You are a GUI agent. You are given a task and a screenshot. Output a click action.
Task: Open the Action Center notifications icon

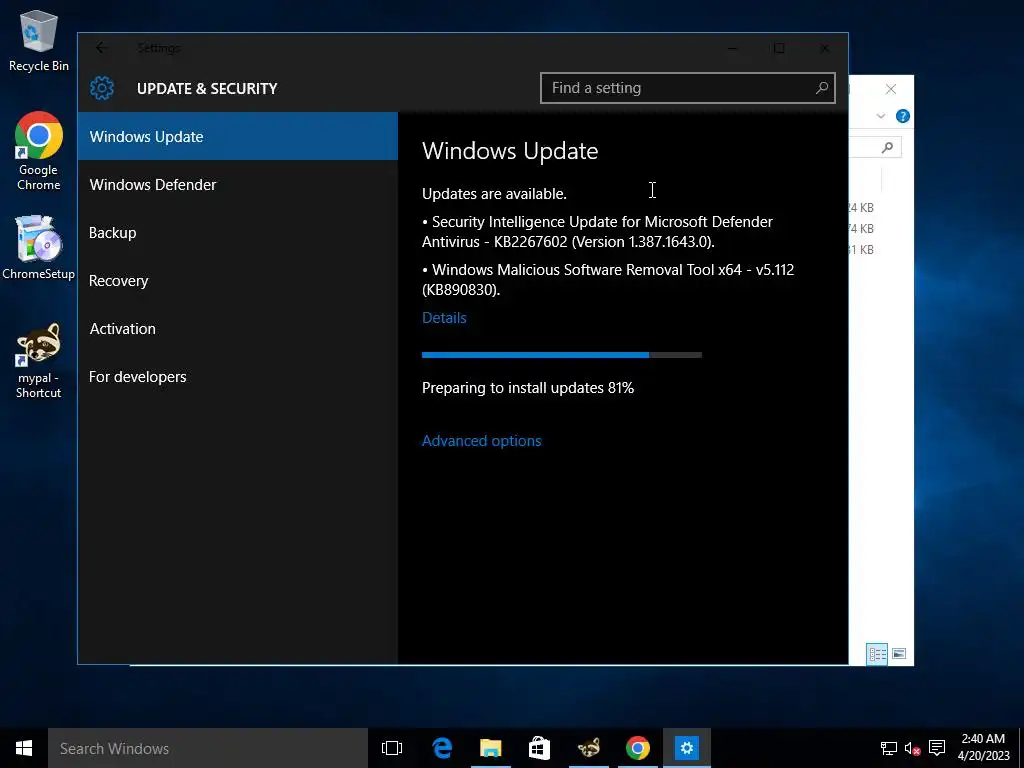(937, 748)
